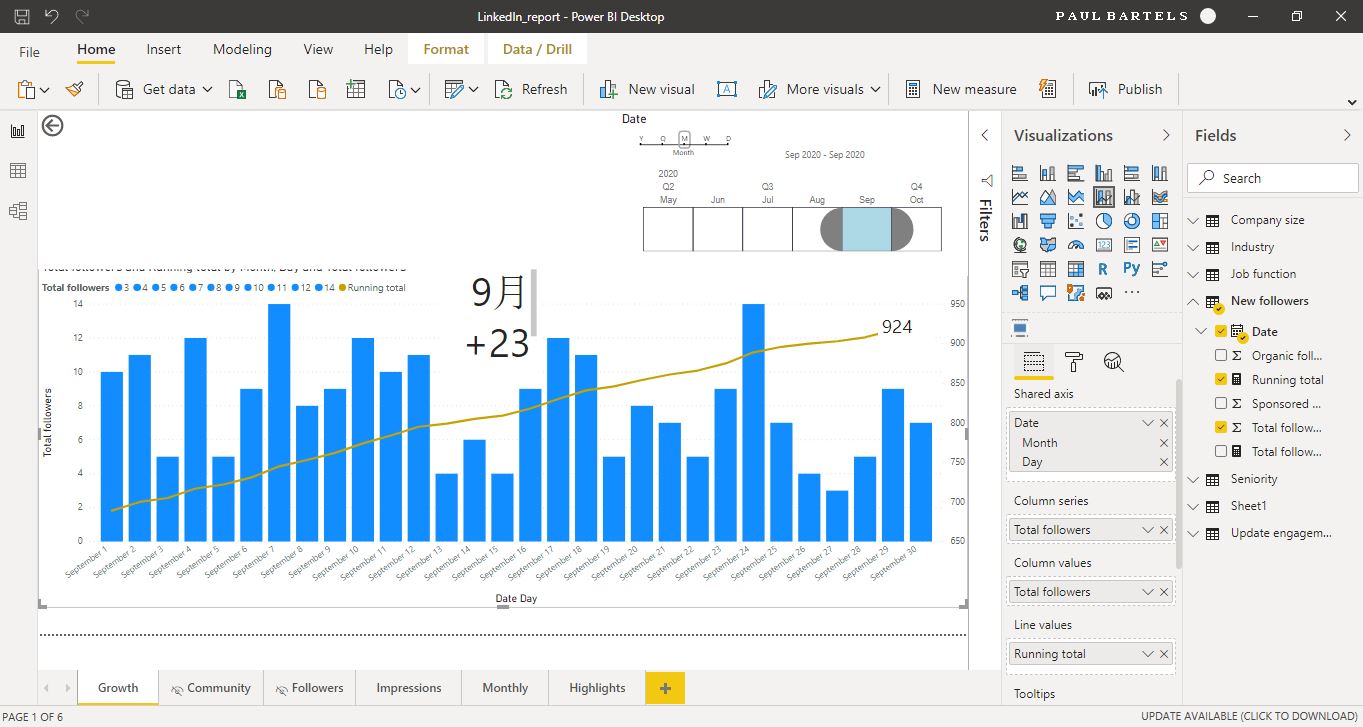Open the Data view in left sidebar
Viewport: 1363px width, 727px height.
(18, 171)
